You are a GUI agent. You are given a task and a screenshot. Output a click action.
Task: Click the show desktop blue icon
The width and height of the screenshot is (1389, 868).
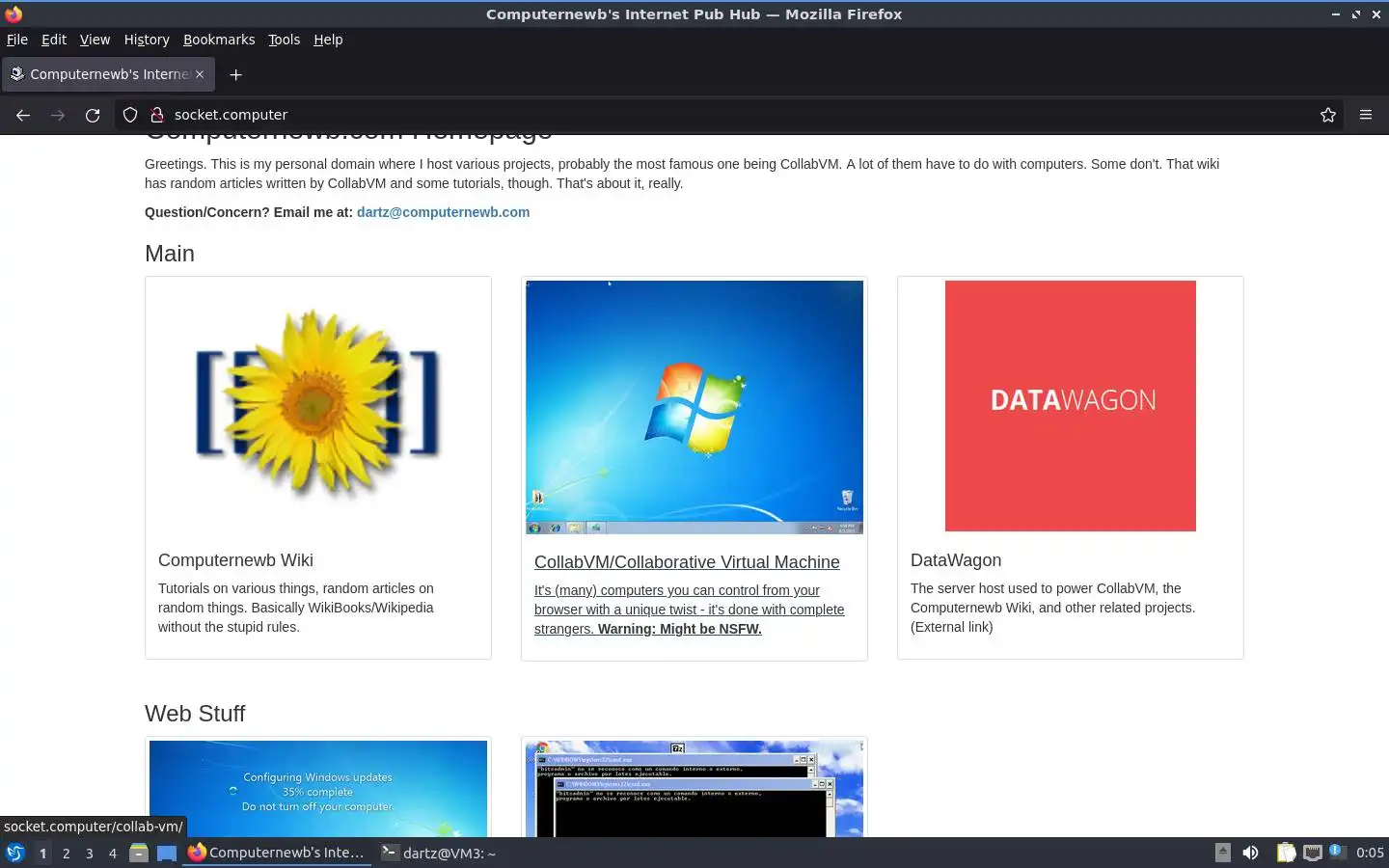[167, 853]
